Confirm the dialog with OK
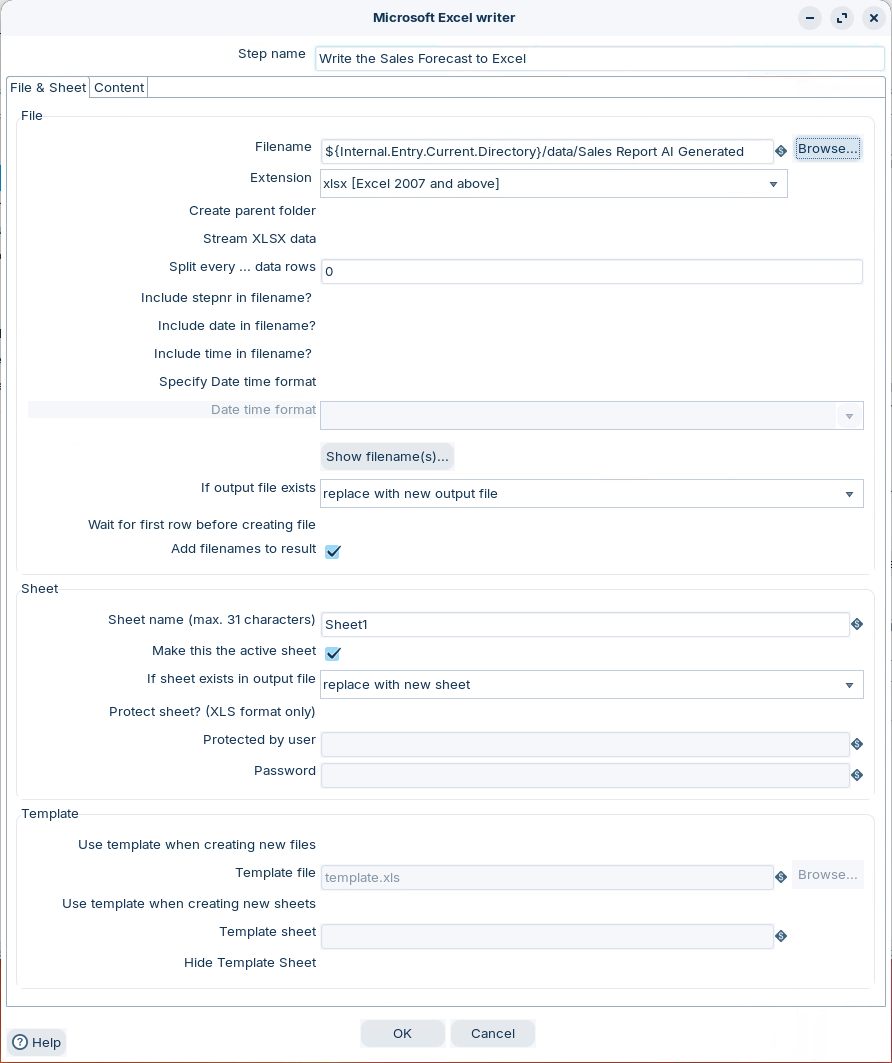892x1063 pixels. coord(402,1033)
